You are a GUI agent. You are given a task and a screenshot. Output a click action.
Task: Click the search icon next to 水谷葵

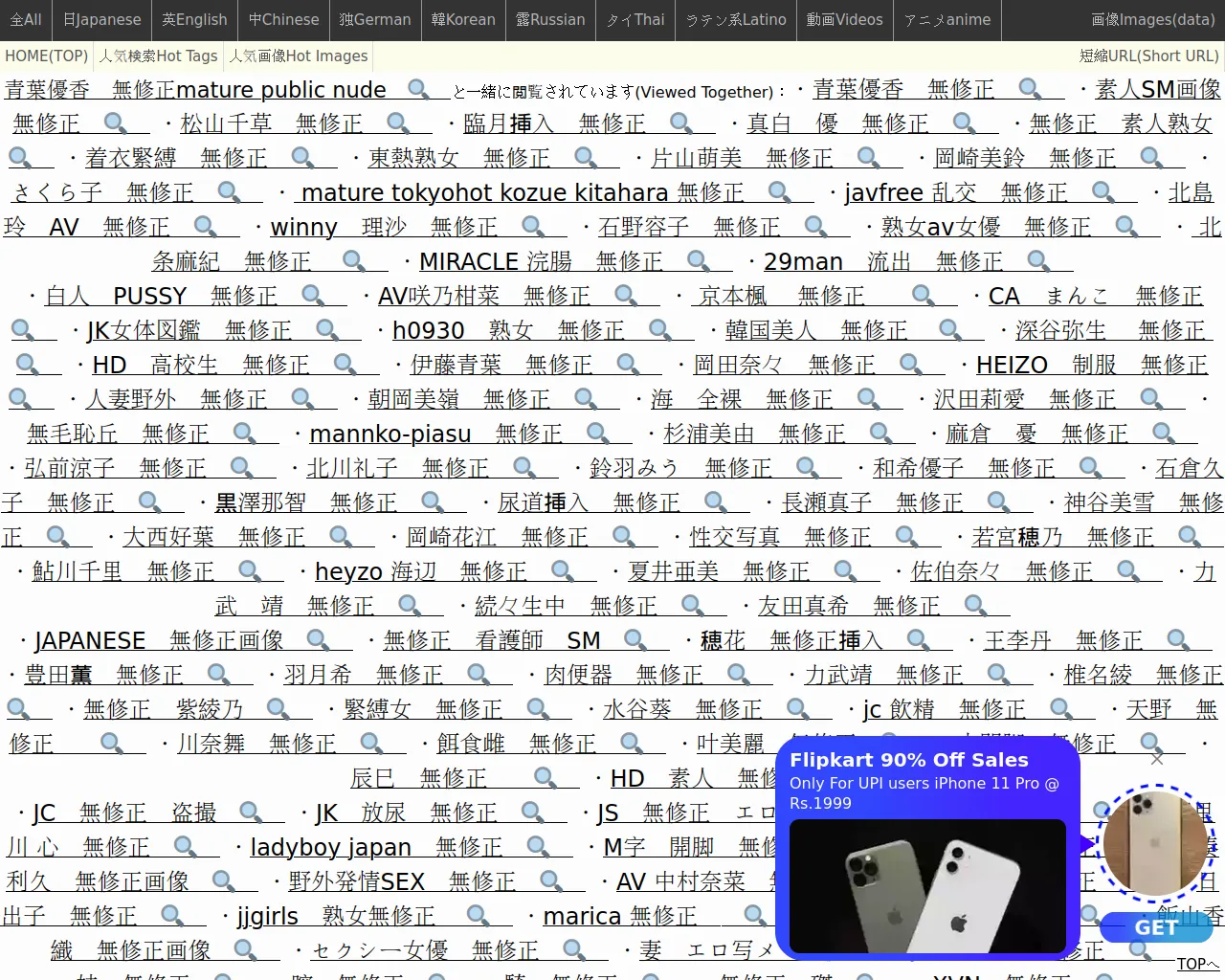(x=798, y=708)
